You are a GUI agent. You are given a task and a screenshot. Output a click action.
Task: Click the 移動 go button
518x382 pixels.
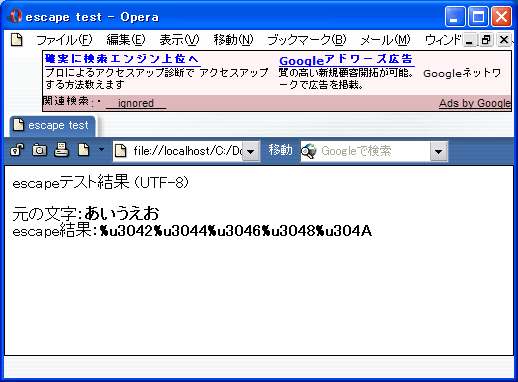click(x=280, y=150)
